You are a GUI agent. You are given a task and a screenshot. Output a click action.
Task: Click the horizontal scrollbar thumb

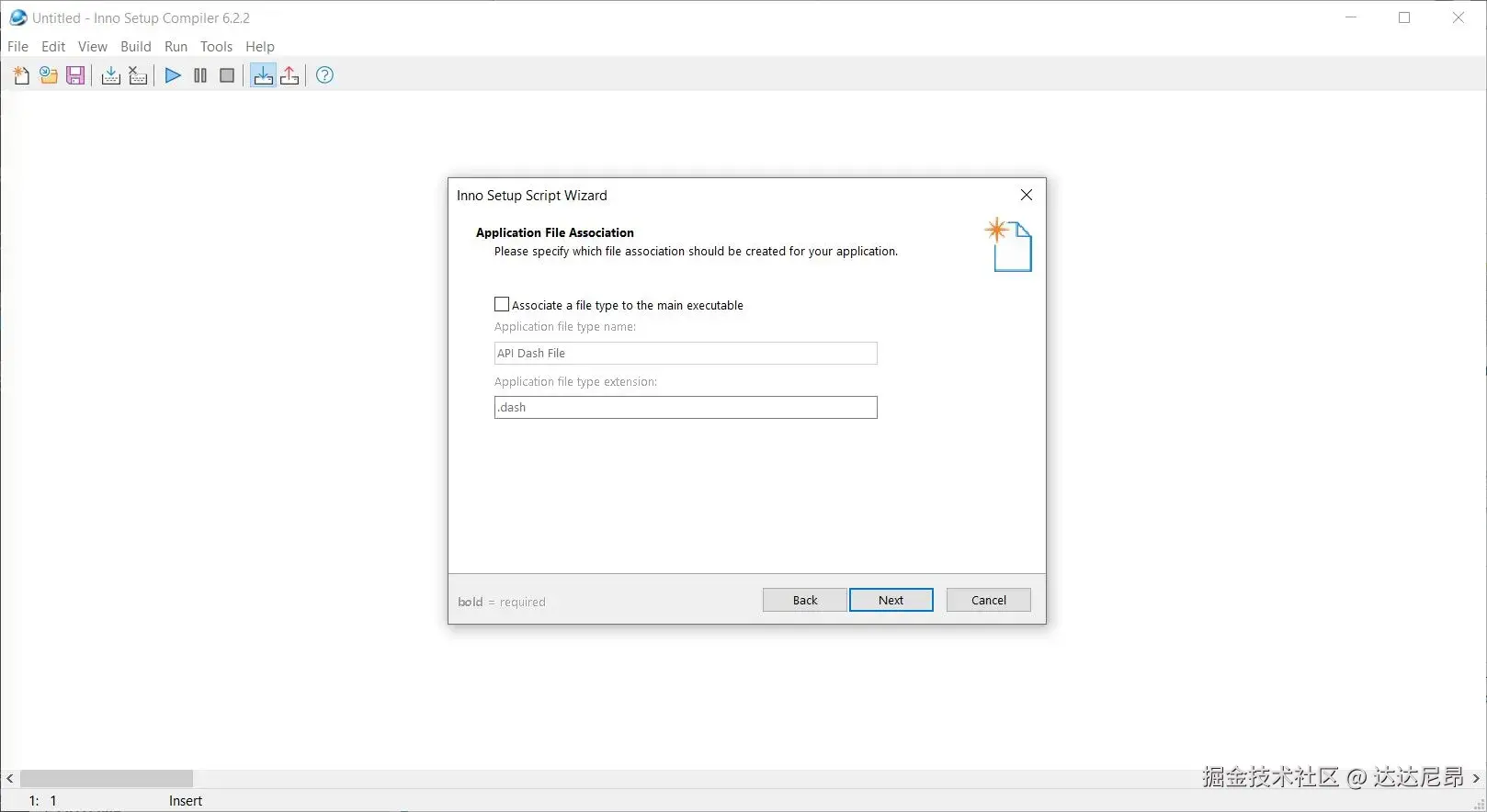(107, 778)
